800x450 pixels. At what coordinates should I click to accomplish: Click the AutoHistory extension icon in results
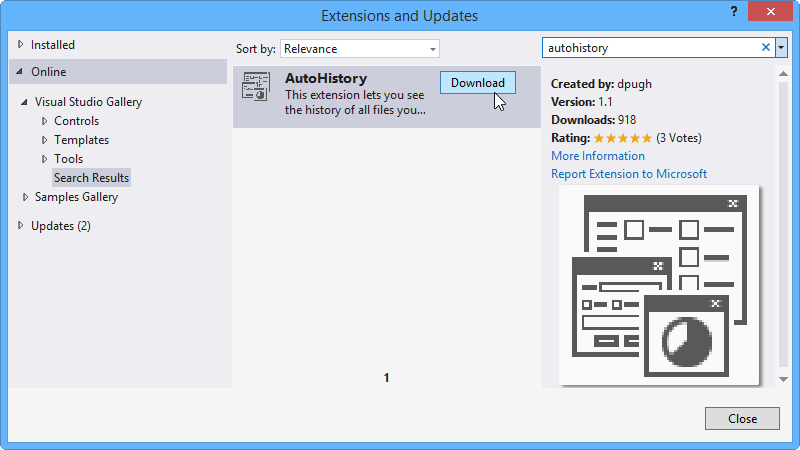click(x=255, y=88)
